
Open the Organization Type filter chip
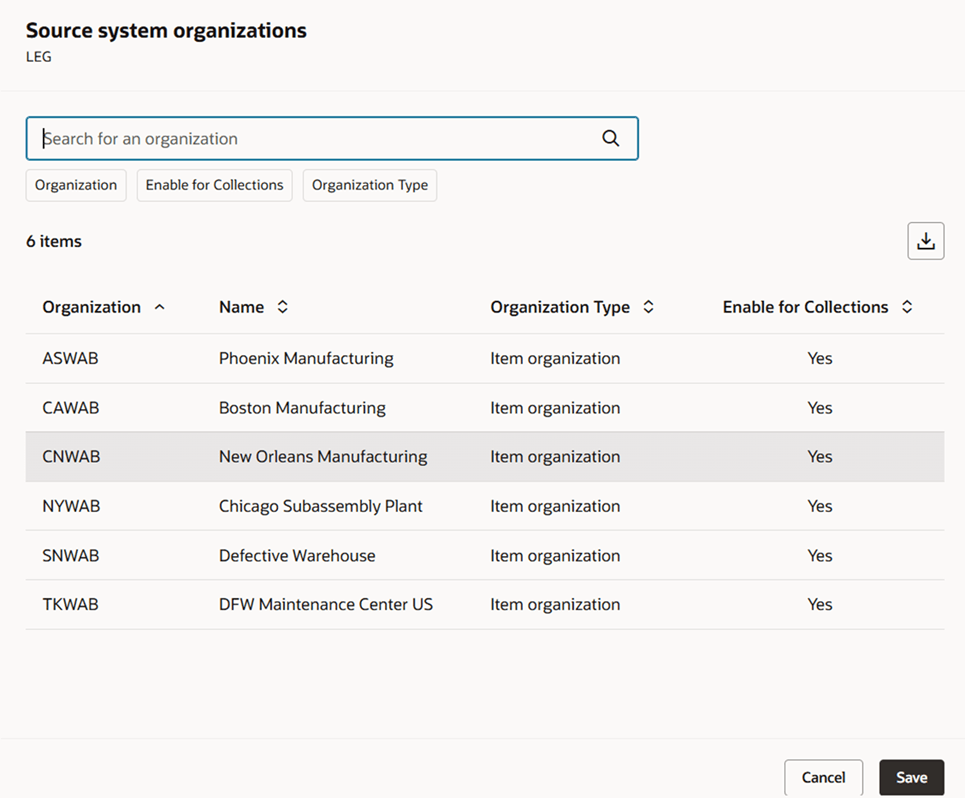[x=369, y=185]
